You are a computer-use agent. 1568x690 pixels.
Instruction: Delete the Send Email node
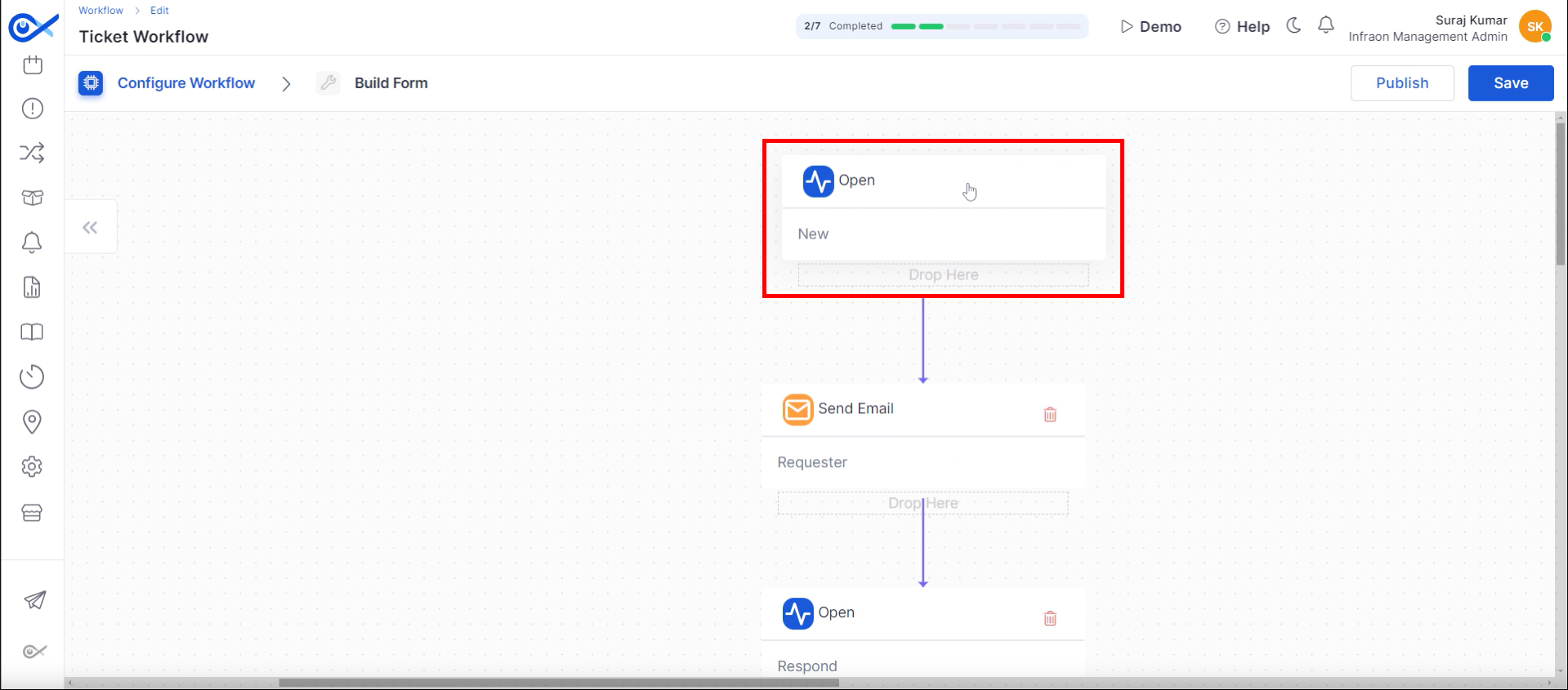click(1050, 415)
